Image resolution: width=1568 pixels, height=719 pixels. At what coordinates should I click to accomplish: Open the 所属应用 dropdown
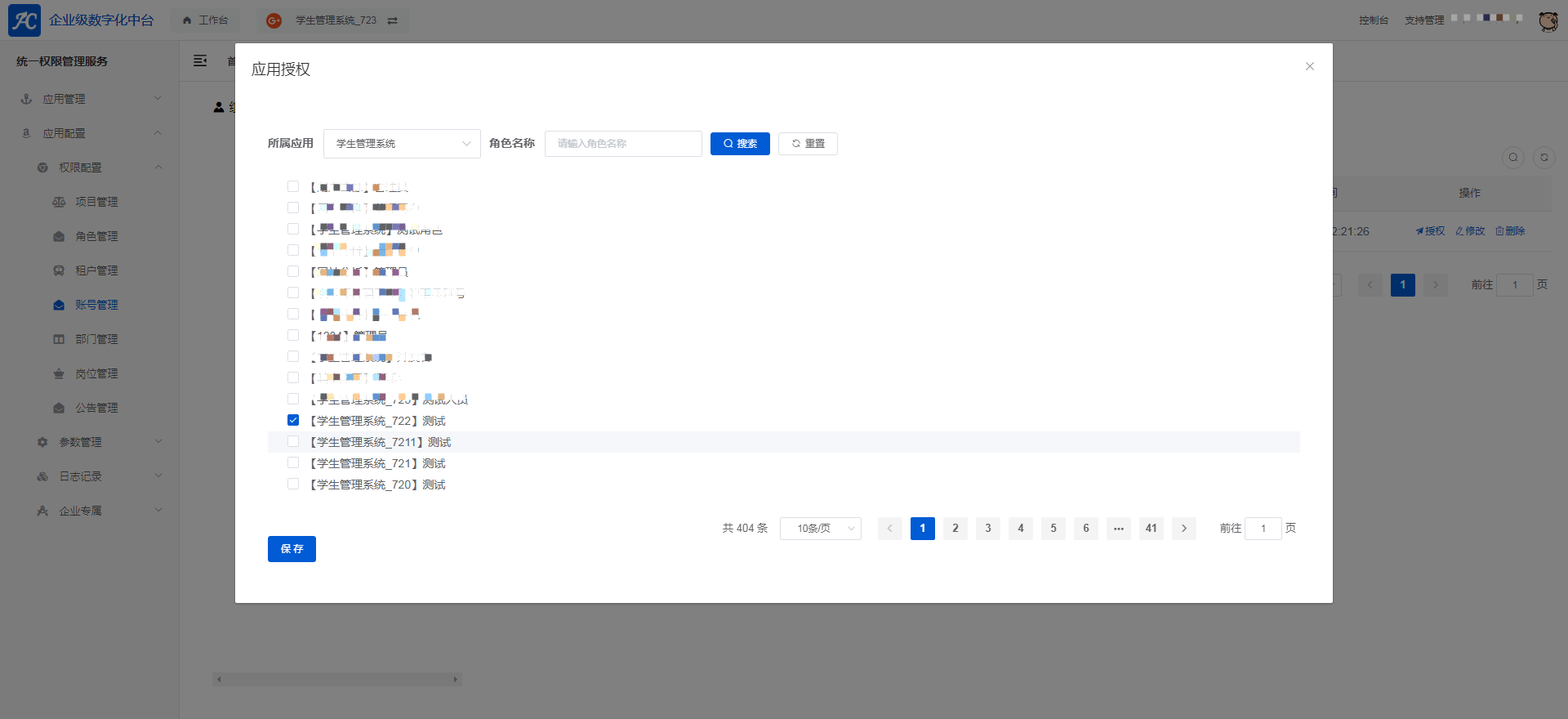click(402, 144)
